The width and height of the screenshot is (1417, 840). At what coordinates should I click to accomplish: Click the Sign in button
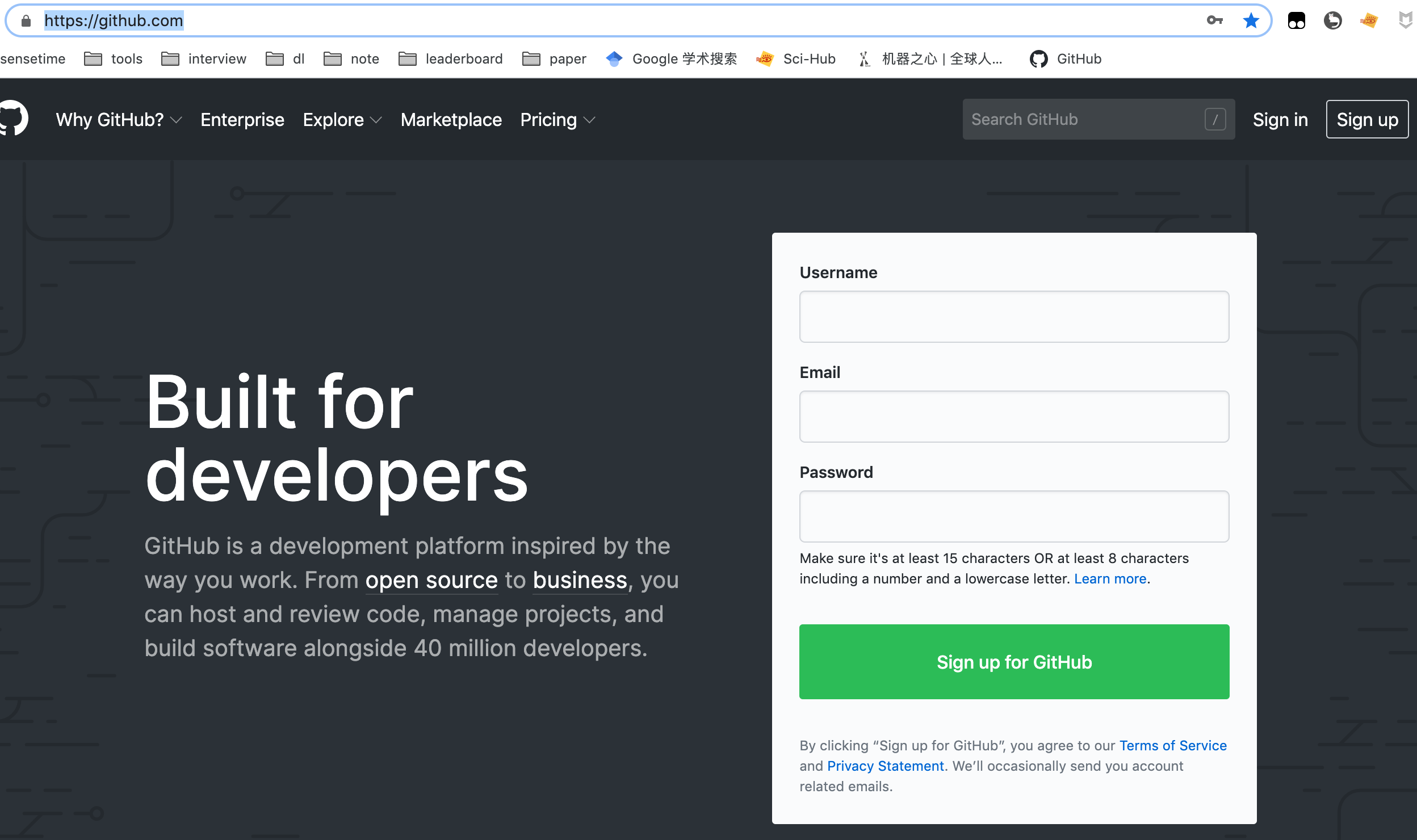(1280, 119)
